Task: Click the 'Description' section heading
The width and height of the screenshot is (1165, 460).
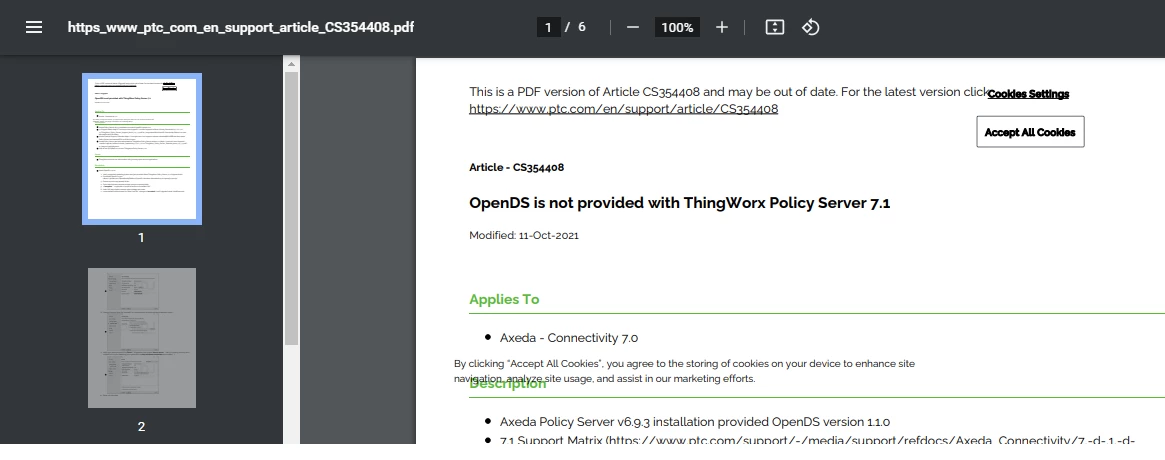Action: (507, 384)
